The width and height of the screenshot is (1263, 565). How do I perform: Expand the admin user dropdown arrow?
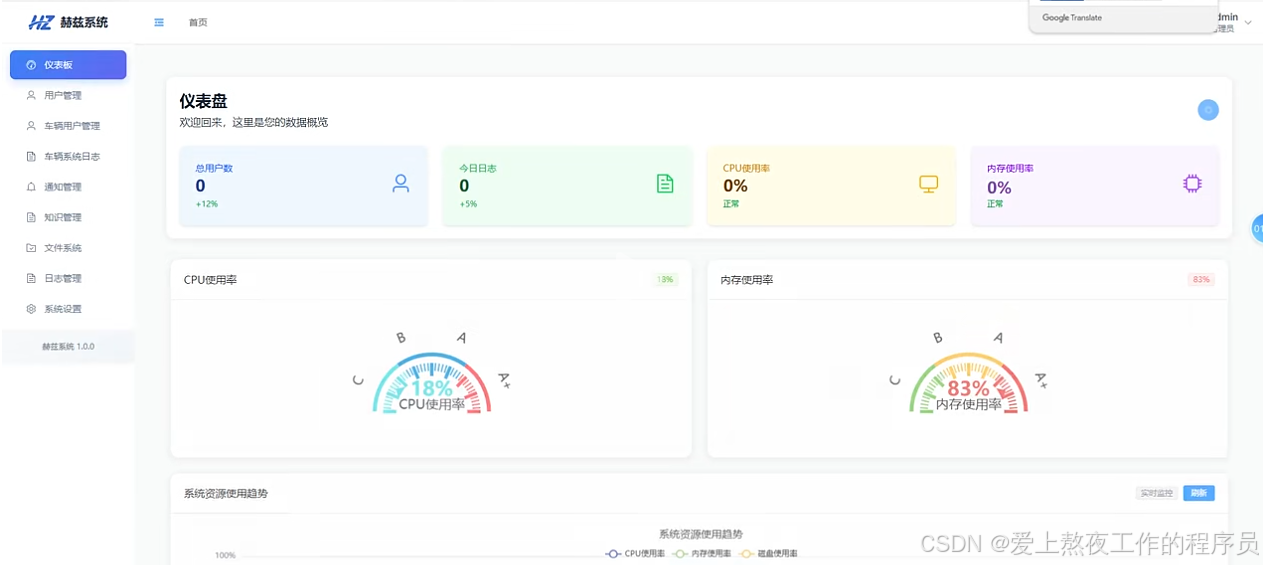pyautogui.click(x=1248, y=23)
